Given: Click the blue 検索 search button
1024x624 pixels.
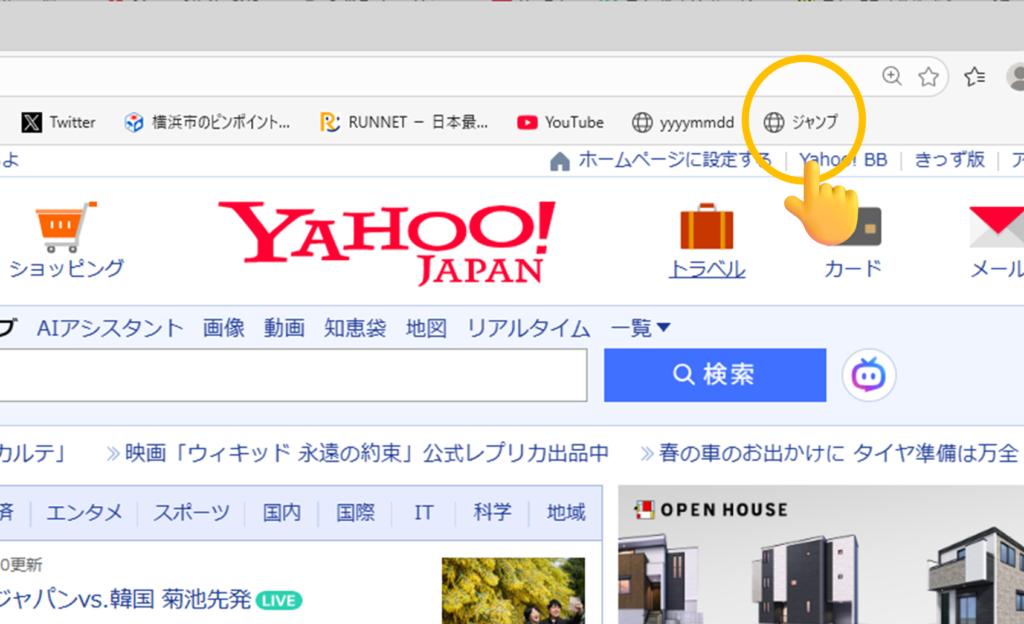Looking at the screenshot, I should coord(715,375).
